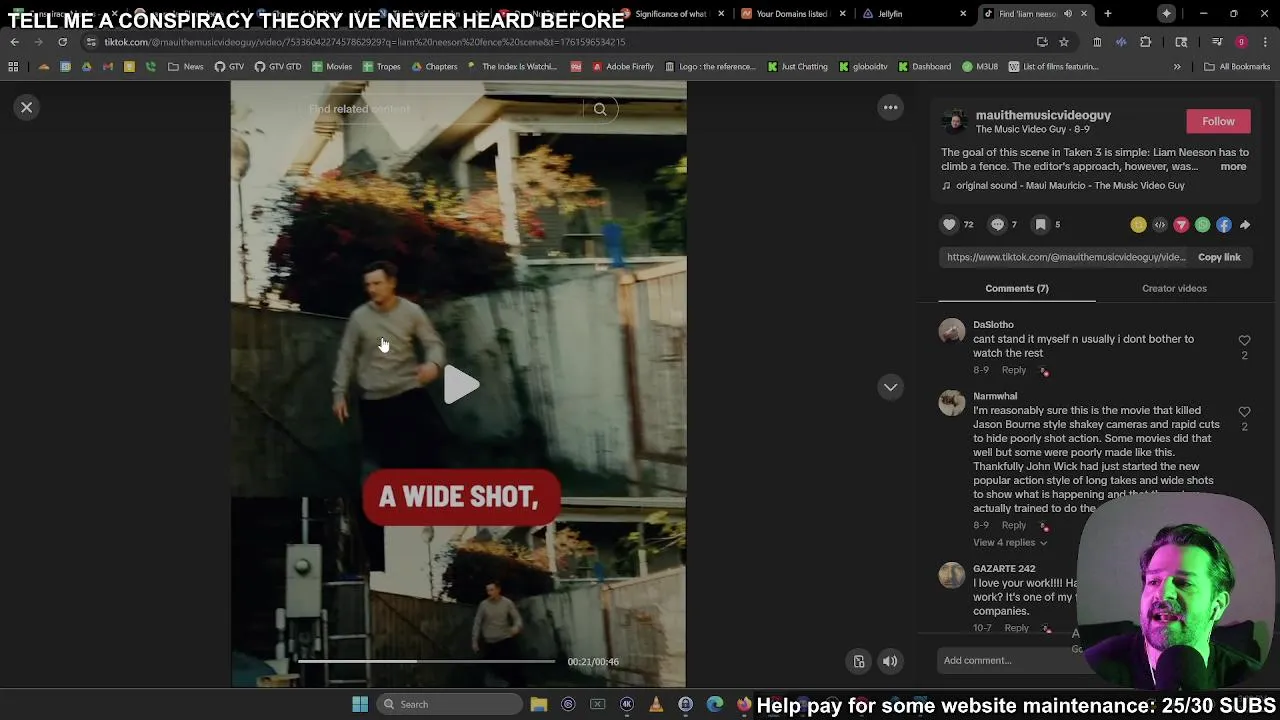Open the Adobe Firefly bookmark
The image size is (1280, 720).
pos(623,67)
